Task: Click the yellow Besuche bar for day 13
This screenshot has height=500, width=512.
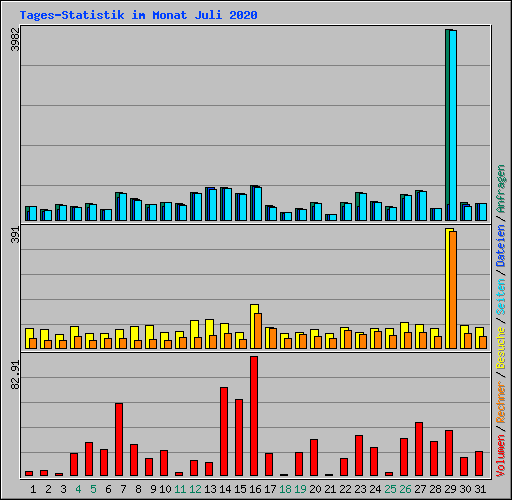Action: (x=208, y=334)
